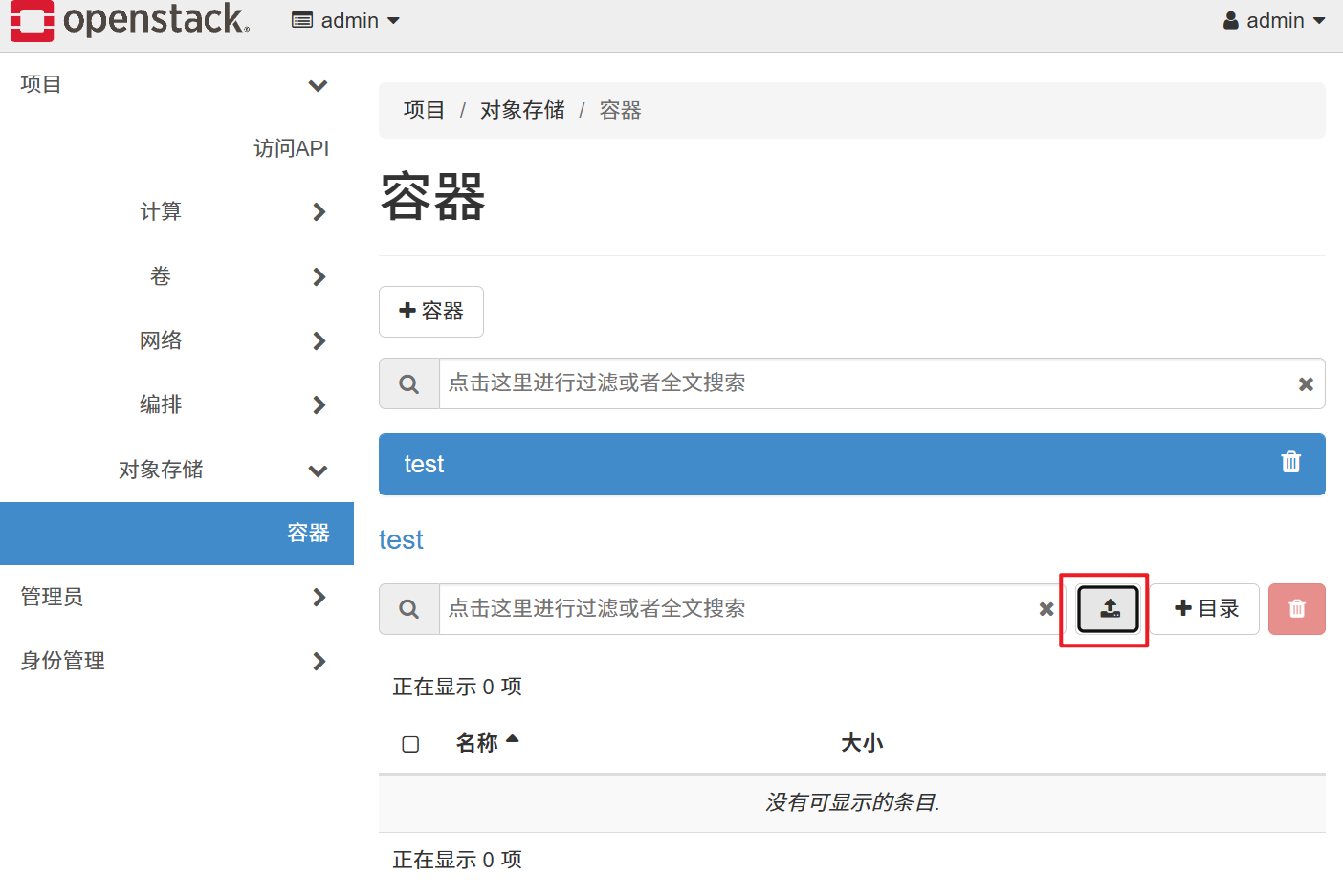Click the object search magnifier icon
Viewport: 1343px width, 896px height.
(x=409, y=609)
